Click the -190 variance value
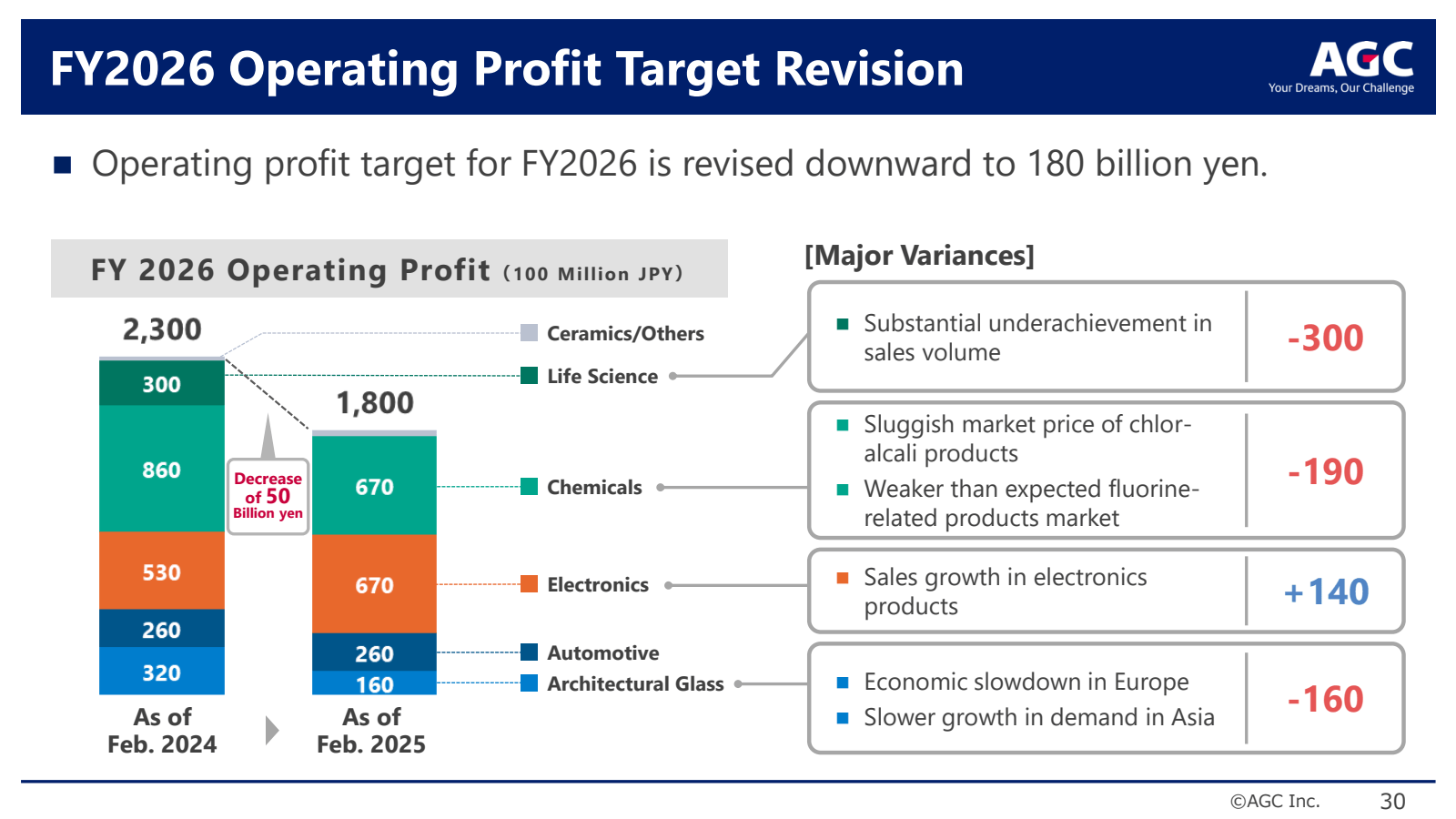This screenshot has width=1456, height=819. (1325, 471)
